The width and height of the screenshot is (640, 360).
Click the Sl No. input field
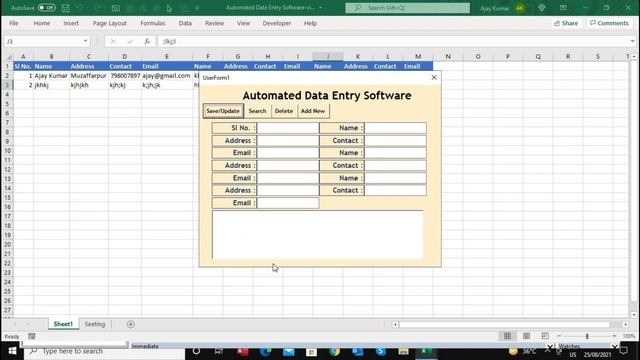(288, 128)
